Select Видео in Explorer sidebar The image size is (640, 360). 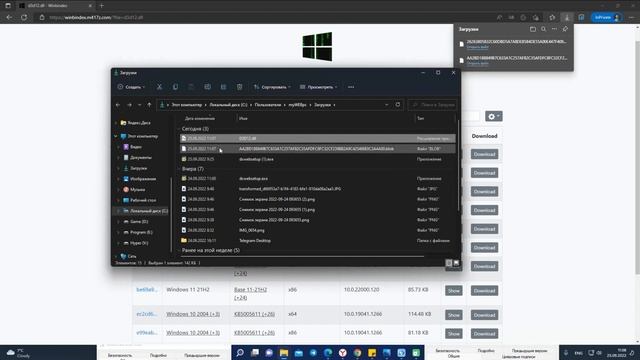pyautogui.click(x=136, y=147)
